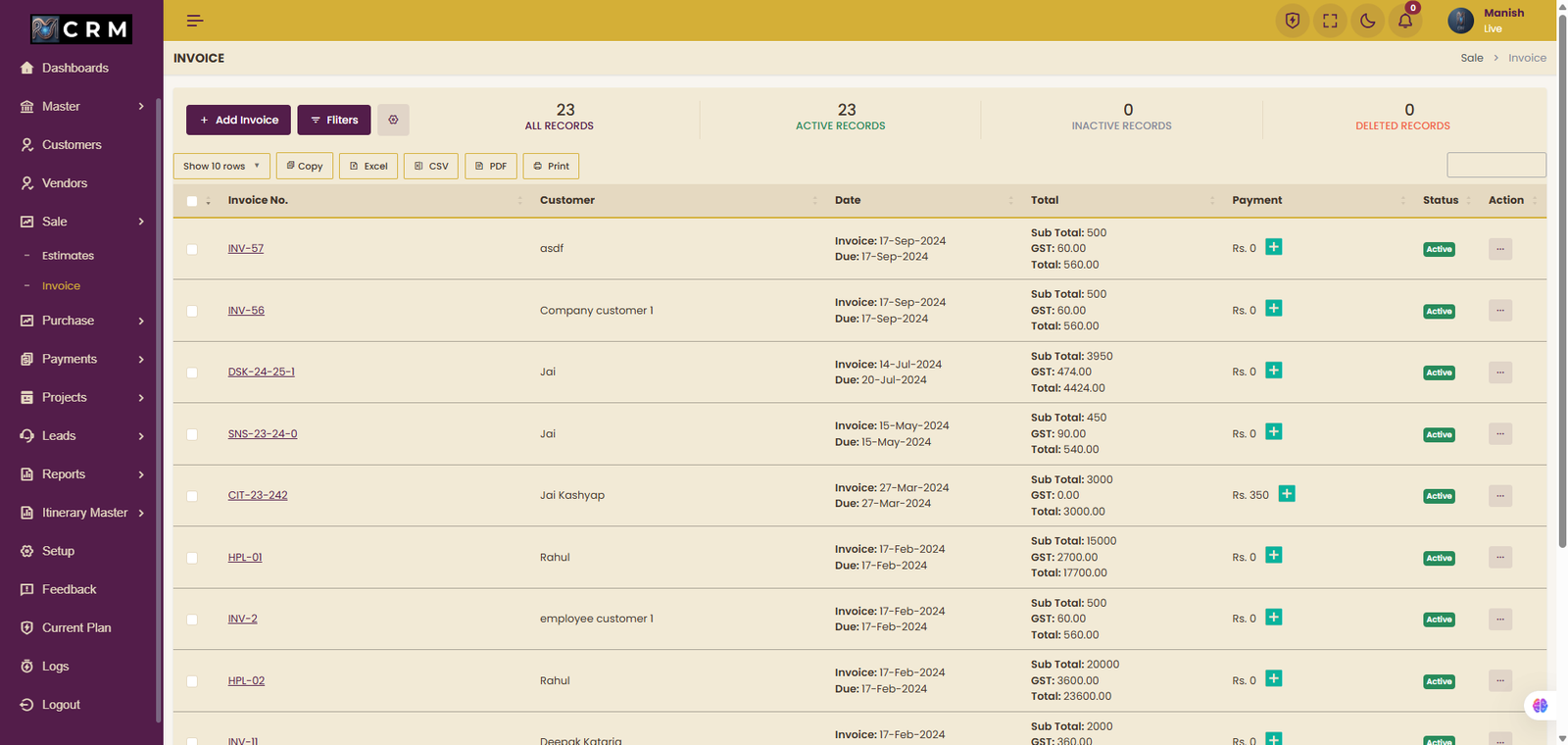Click the table search input field
The height and width of the screenshot is (745, 1568).
tap(1496, 165)
